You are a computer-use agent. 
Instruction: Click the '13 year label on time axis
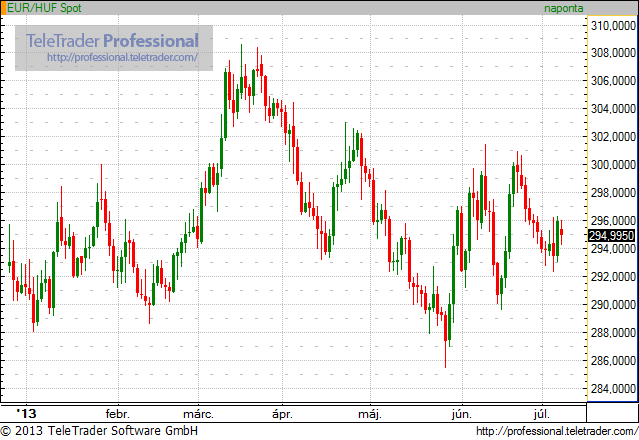coord(26,414)
